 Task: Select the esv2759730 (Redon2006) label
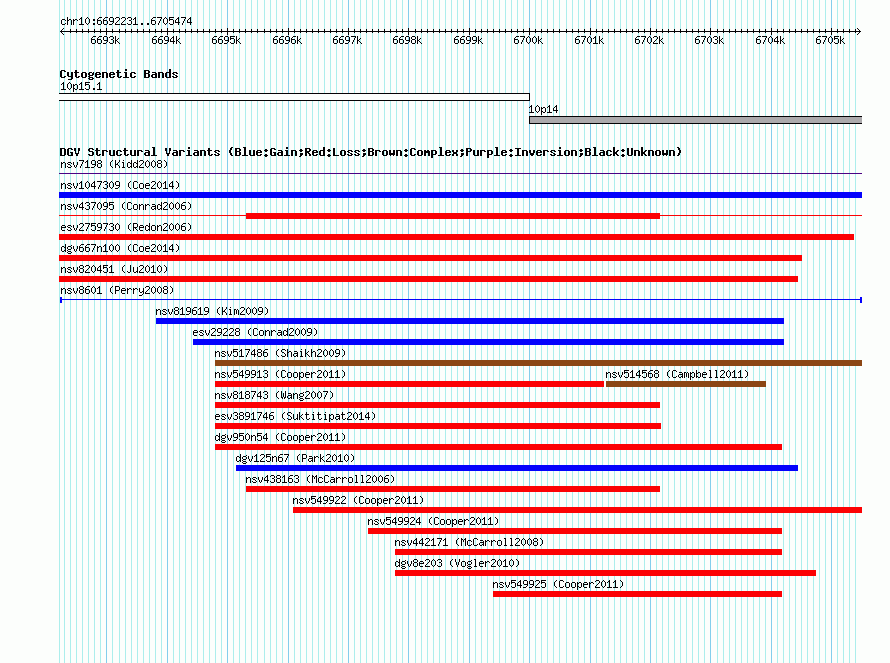pyautogui.click(x=126, y=228)
